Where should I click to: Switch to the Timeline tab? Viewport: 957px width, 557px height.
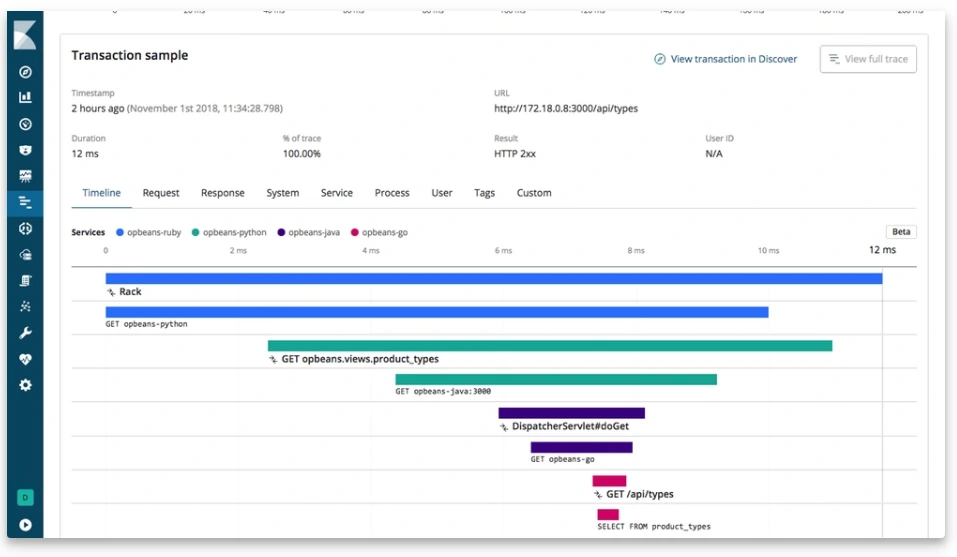[101, 193]
